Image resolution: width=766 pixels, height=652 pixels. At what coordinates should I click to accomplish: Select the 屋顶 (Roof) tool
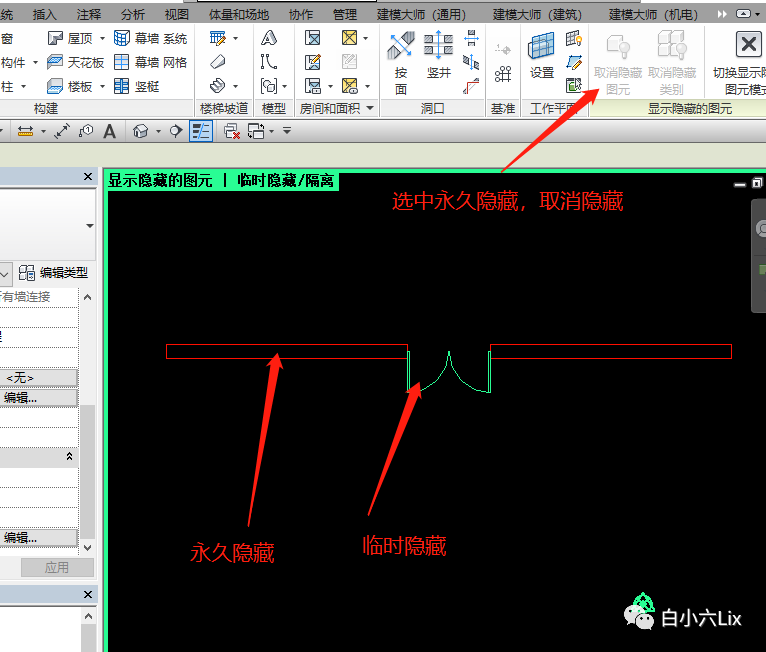click(68, 38)
